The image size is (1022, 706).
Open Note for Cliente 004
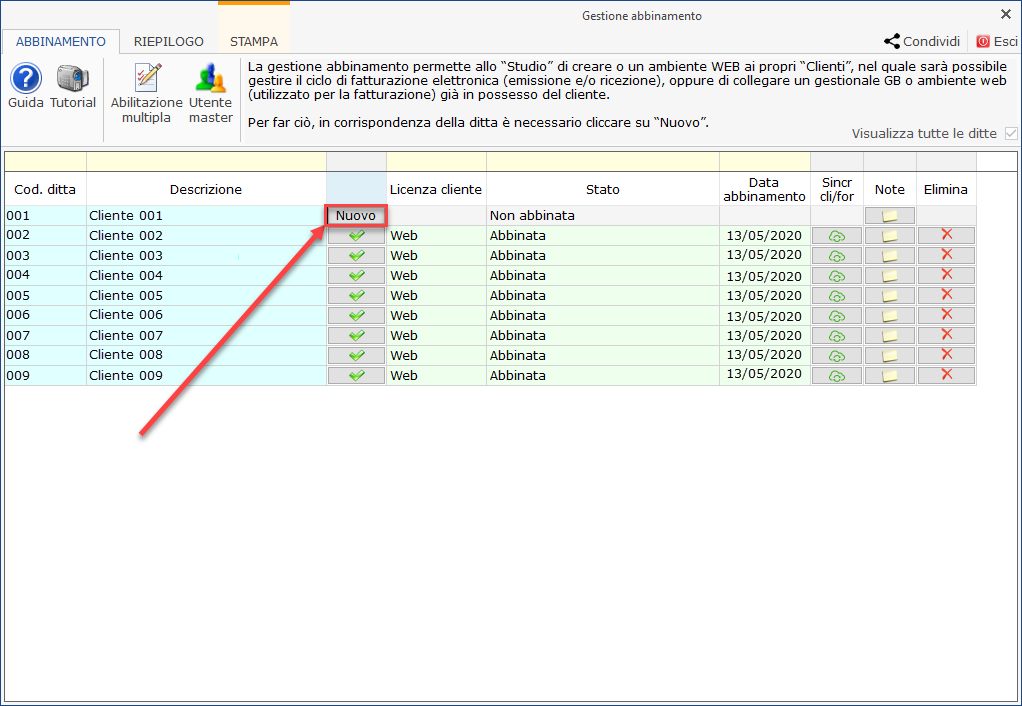[890, 276]
